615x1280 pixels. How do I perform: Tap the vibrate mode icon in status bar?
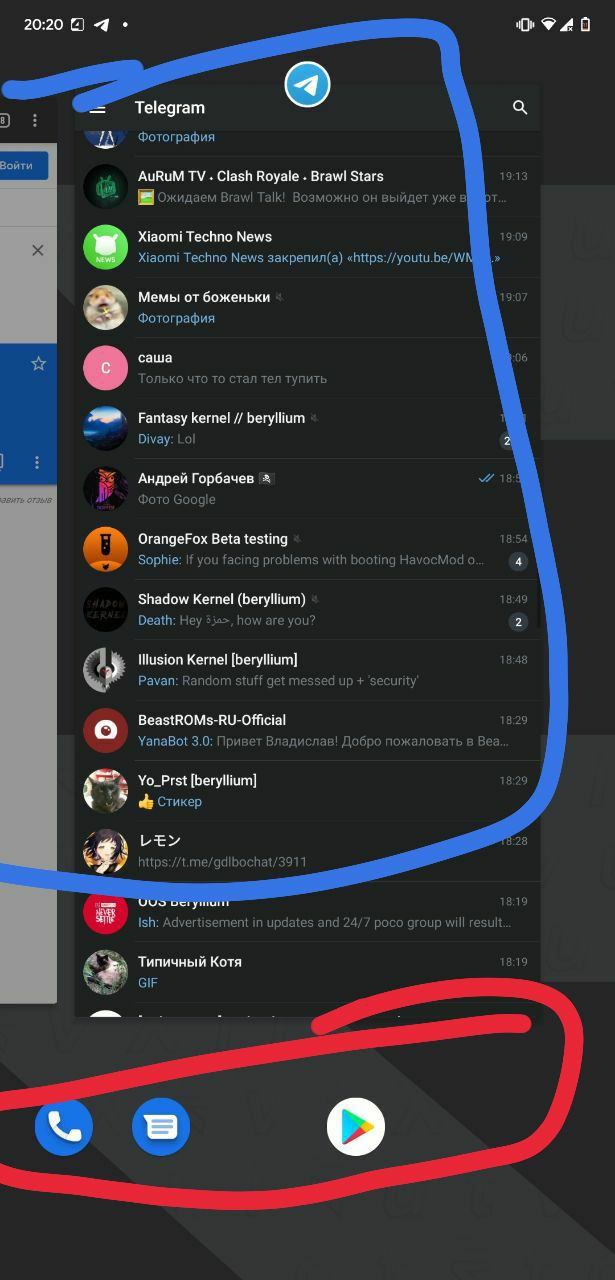[525, 24]
